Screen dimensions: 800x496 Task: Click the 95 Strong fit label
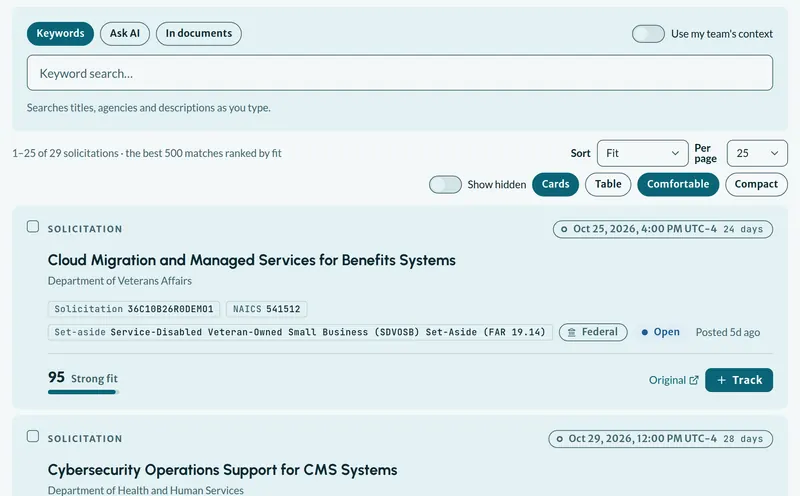[x=83, y=378]
